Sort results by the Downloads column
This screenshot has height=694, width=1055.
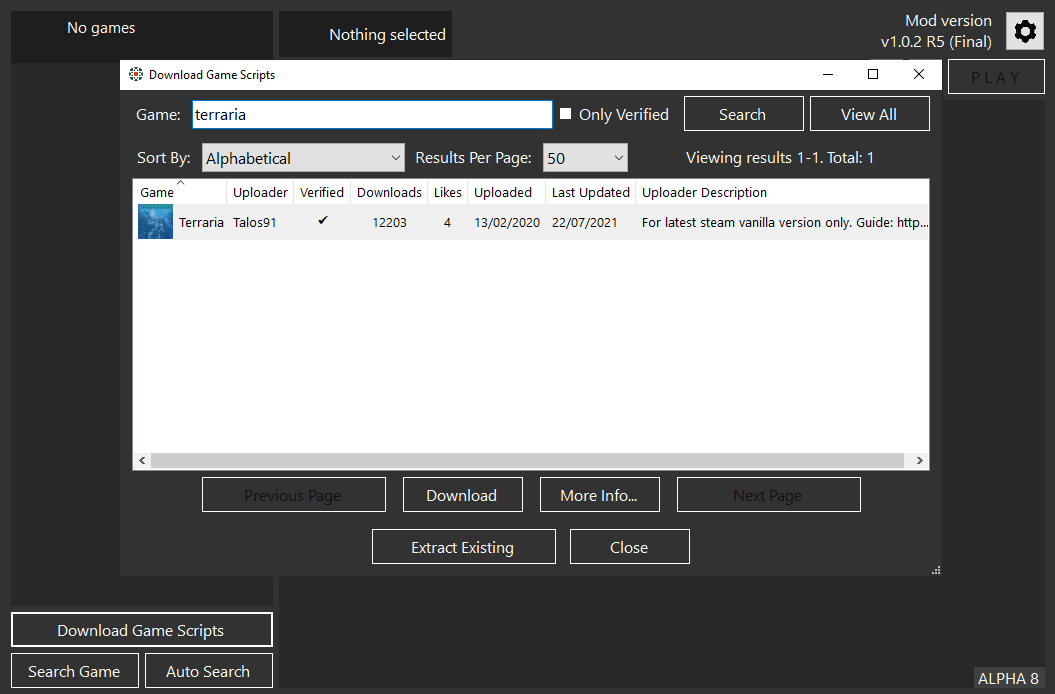[388, 192]
